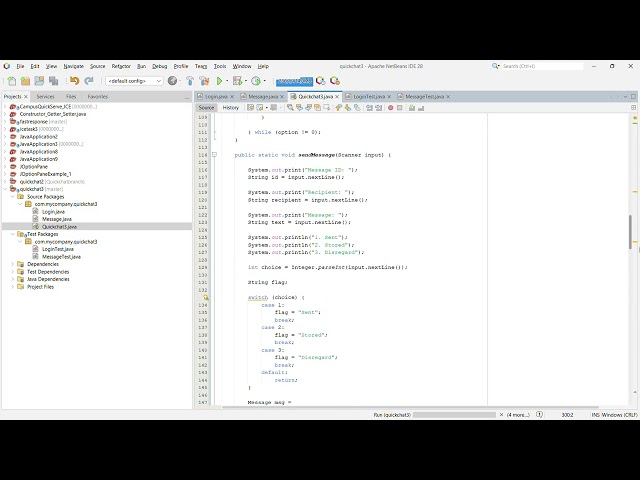Image resolution: width=640 pixels, height=480 pixels.
Task: Click the red Start Macro Recording icon
Action: [391, 107]
